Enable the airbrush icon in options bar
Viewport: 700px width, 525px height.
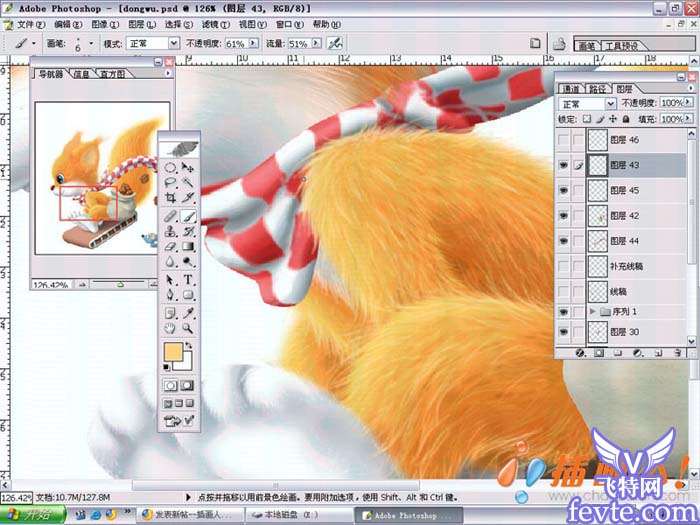pos(335,44)
